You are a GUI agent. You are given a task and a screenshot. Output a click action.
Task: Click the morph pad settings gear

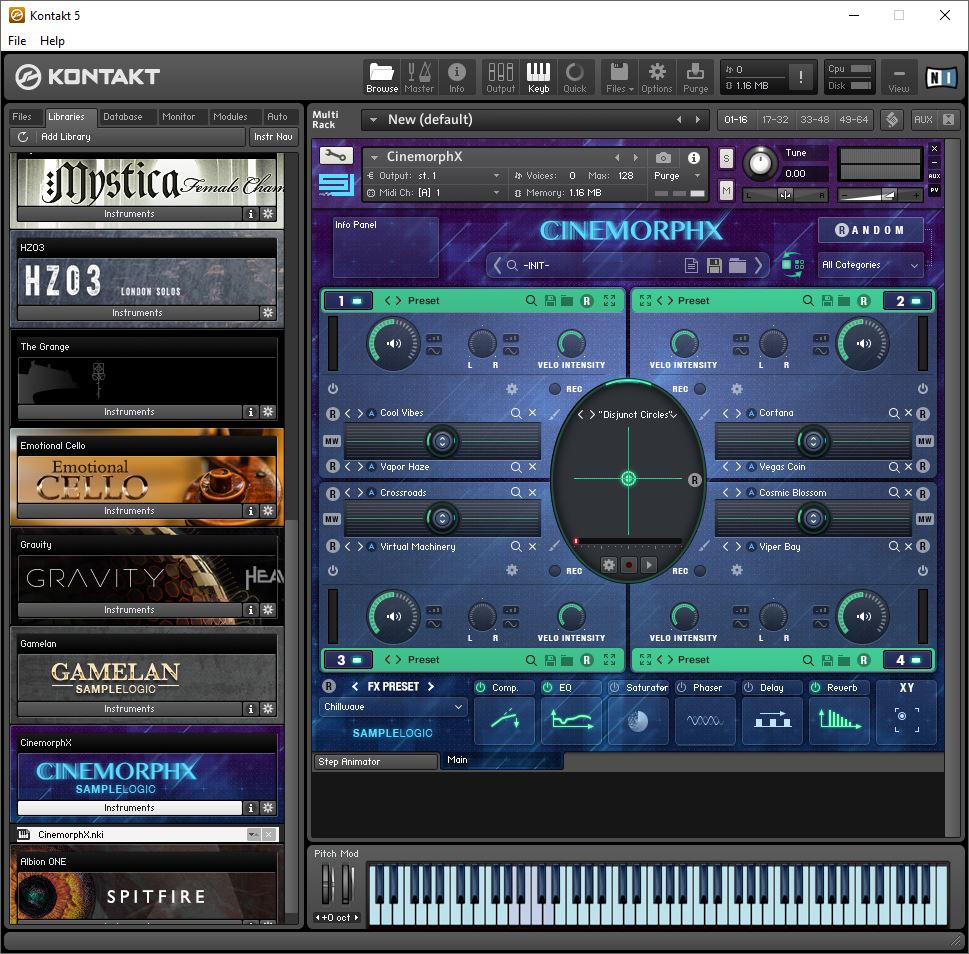pyautogui.click(x=609, y=565)
